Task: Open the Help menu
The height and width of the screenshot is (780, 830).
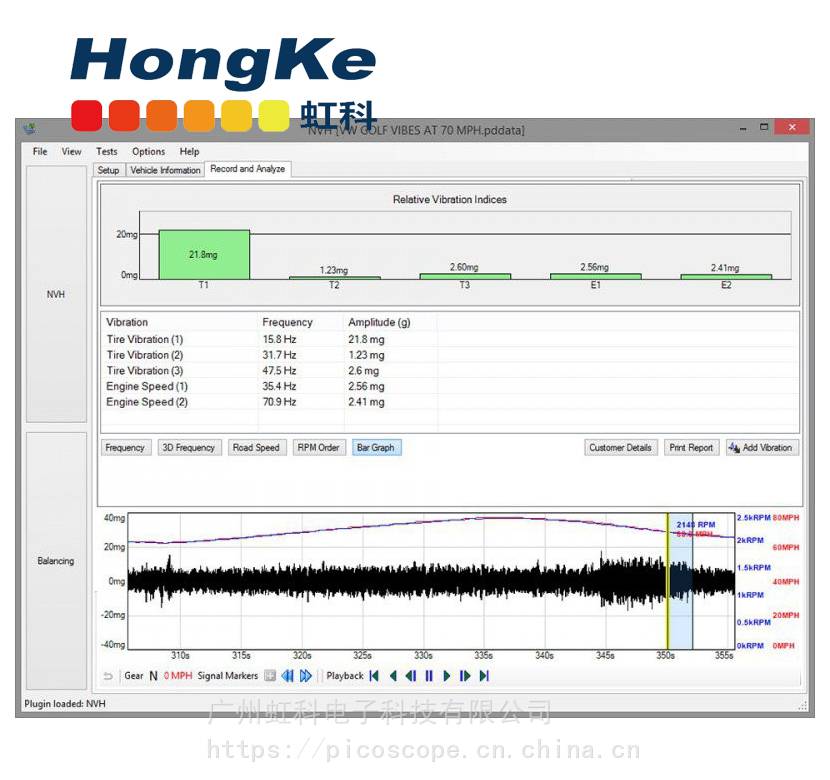Action: click(189, 151)
